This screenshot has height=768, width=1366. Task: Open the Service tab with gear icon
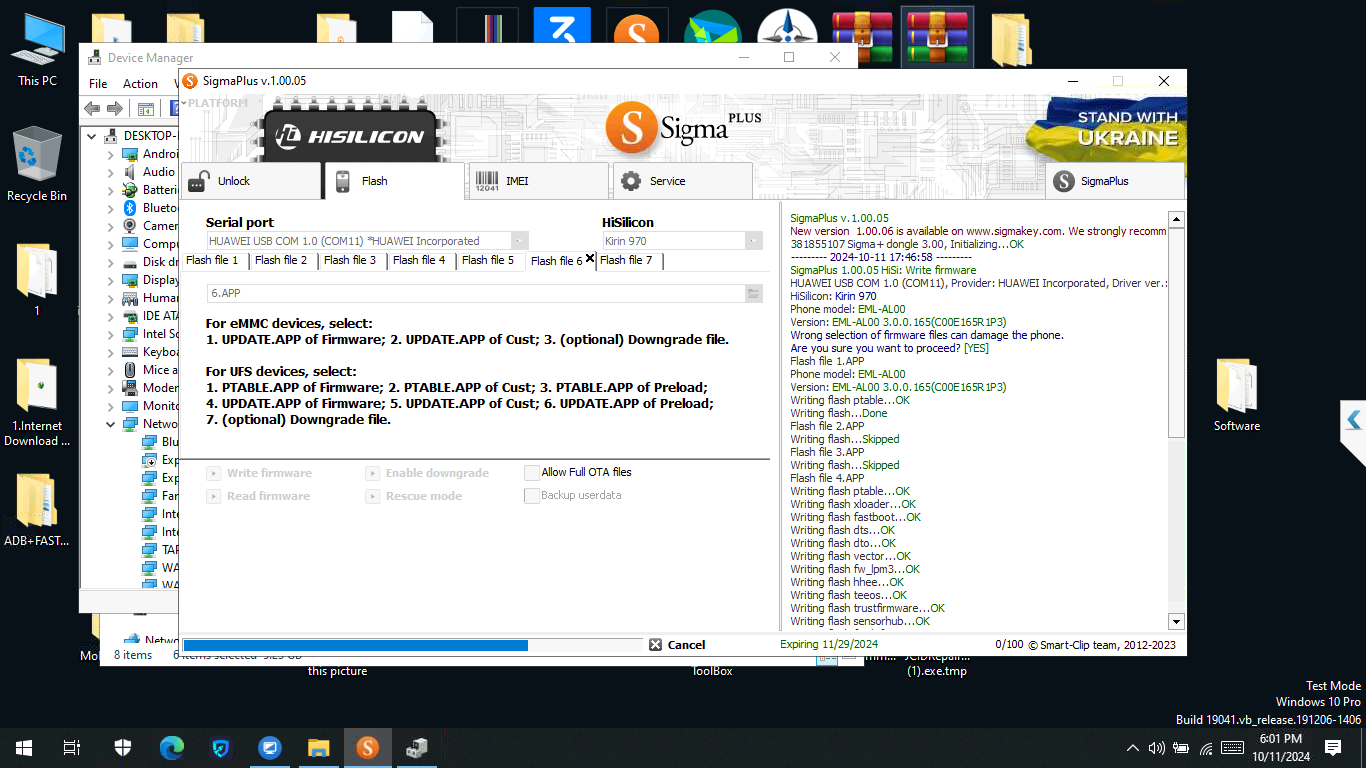682,181
